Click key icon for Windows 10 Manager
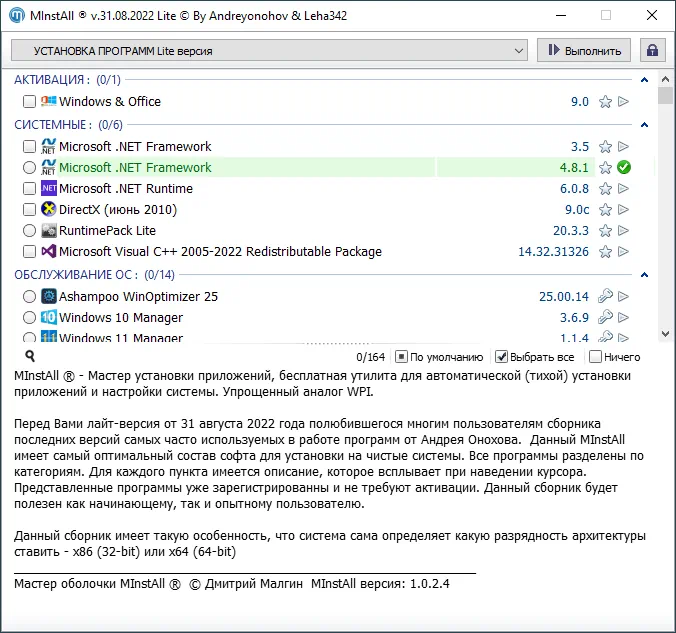Image resolution: width=676 pixels, height=633 pixels. click(605, 317)
